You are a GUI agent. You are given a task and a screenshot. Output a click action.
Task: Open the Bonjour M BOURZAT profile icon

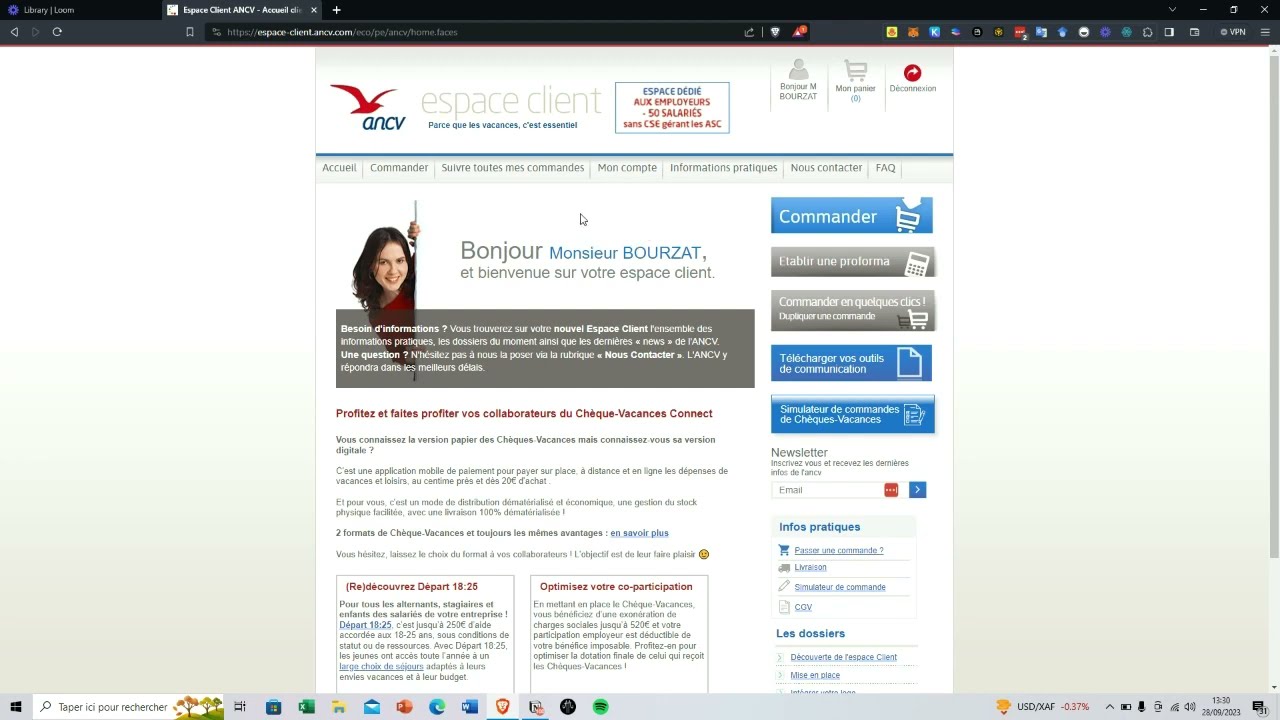point(798,69)
